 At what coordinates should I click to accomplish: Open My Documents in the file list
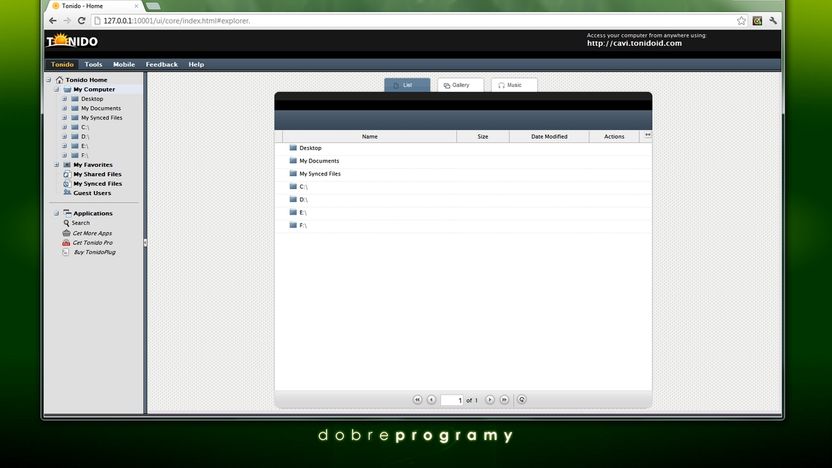click(x=319, y=161)
